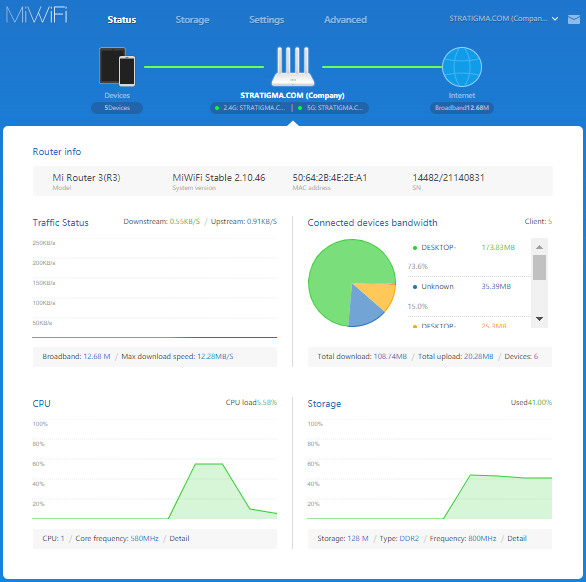Click the MiWiFi logo

[x=37, y=15]
